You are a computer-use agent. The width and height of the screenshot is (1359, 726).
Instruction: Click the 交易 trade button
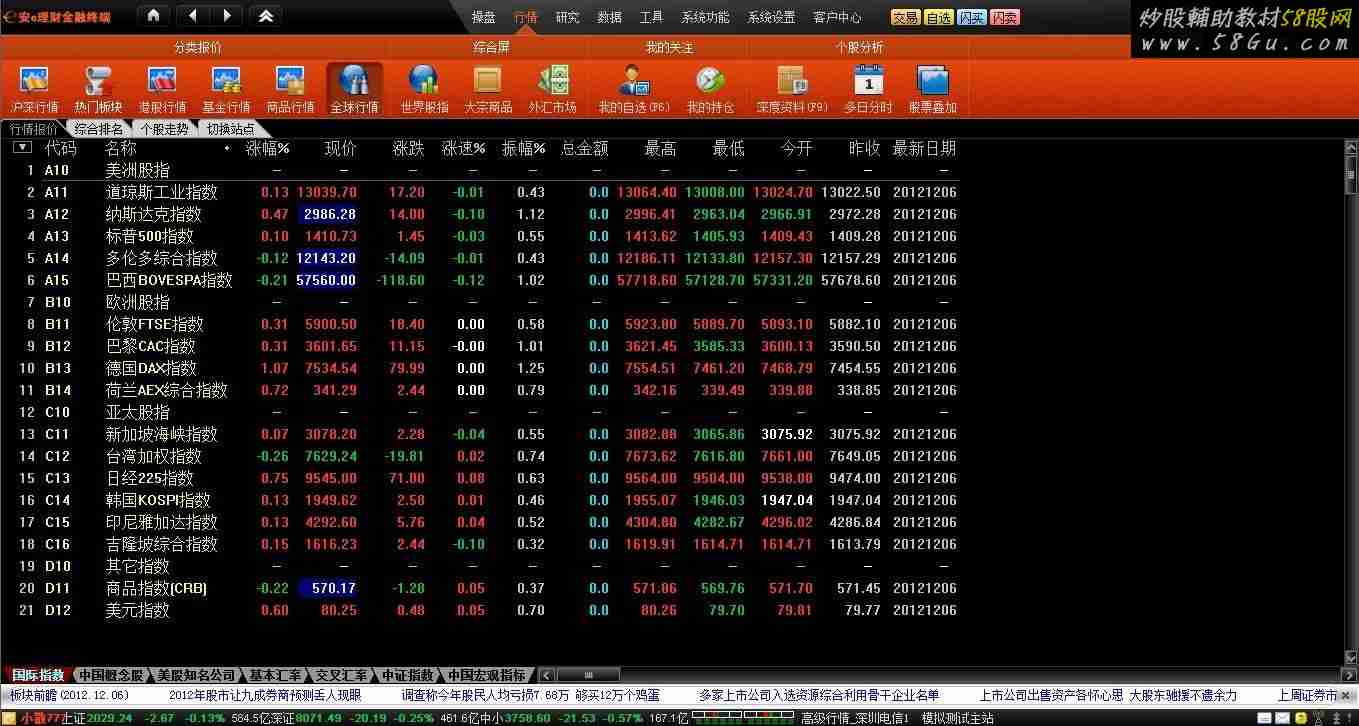coord(906,18)
